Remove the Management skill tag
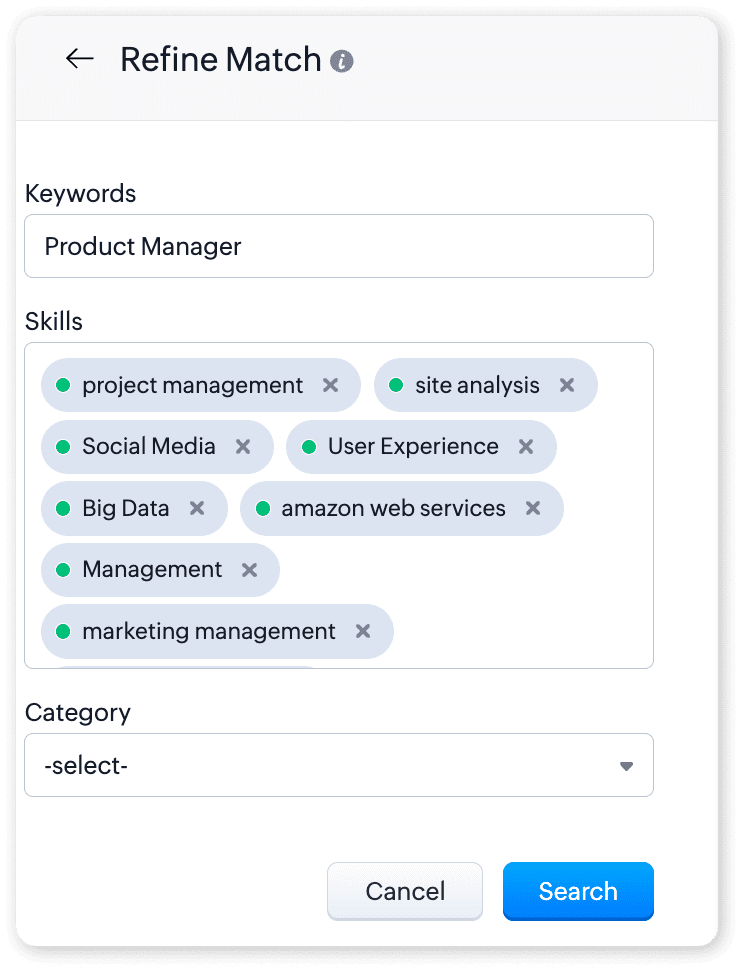 point(250,570)
